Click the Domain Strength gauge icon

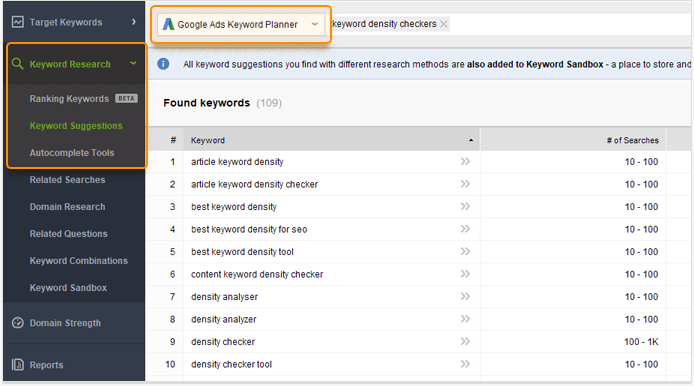18,323
